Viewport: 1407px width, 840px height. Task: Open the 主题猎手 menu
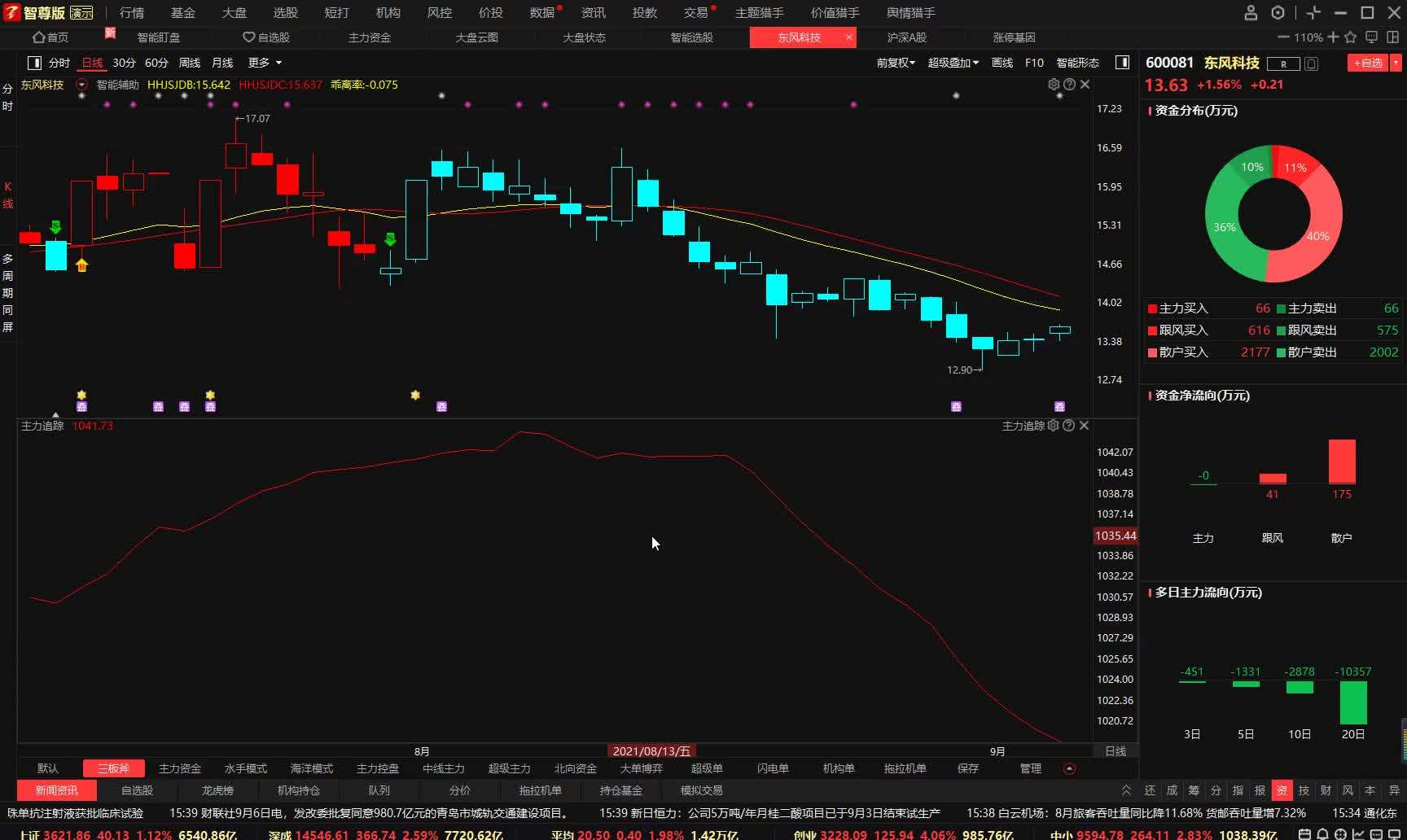(760, 13)
